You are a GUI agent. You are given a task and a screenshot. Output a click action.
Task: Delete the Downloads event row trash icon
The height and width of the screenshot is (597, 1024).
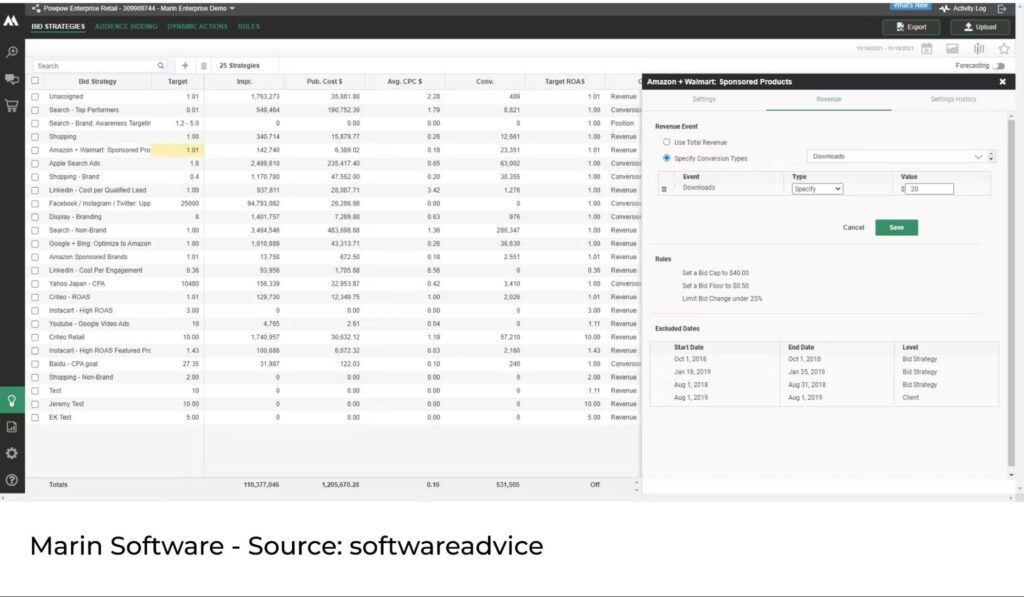[664, 189]
